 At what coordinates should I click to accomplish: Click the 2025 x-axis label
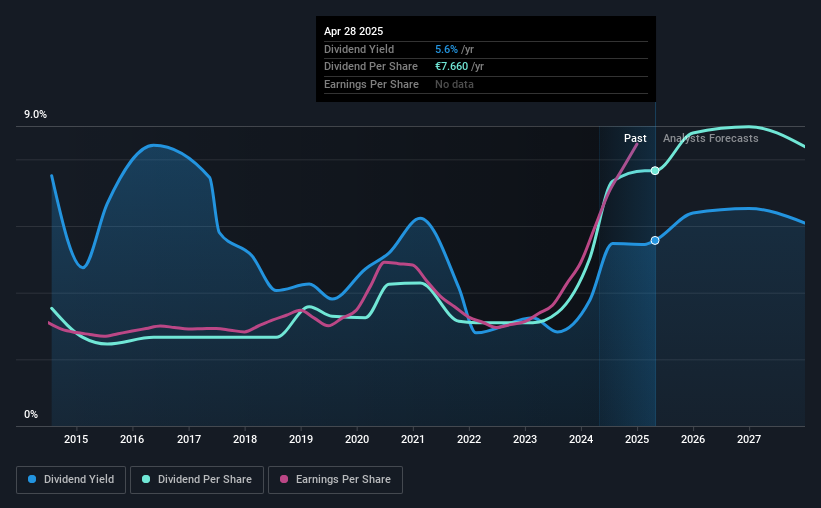click(637, 439)
